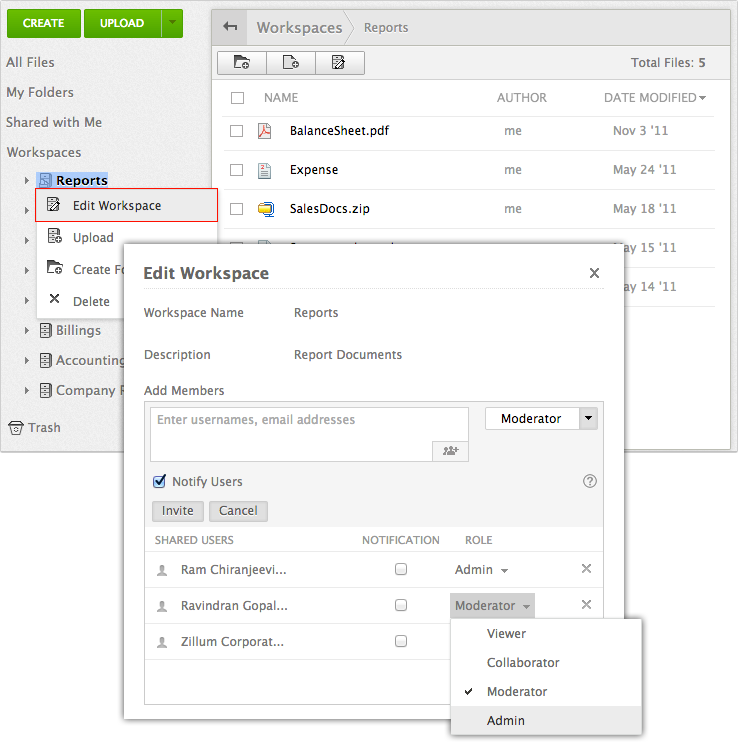Click the create folder toolbar icon
This screenshot has width=738, height=742.
pos(242,62)
